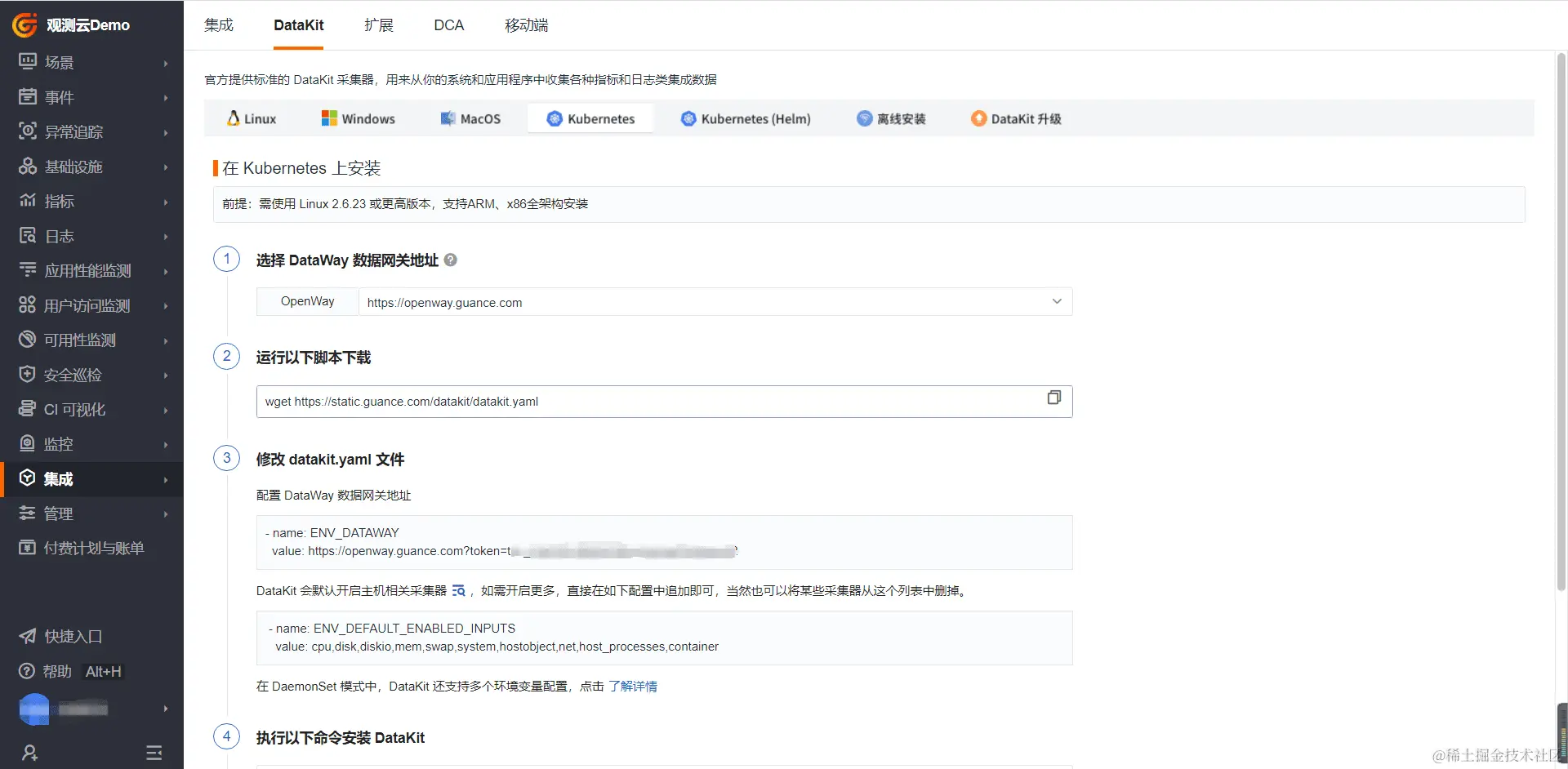Screen dimensions: 1568x769
Task: Click the 管理 sliders icon
Action: click(28, 513)
